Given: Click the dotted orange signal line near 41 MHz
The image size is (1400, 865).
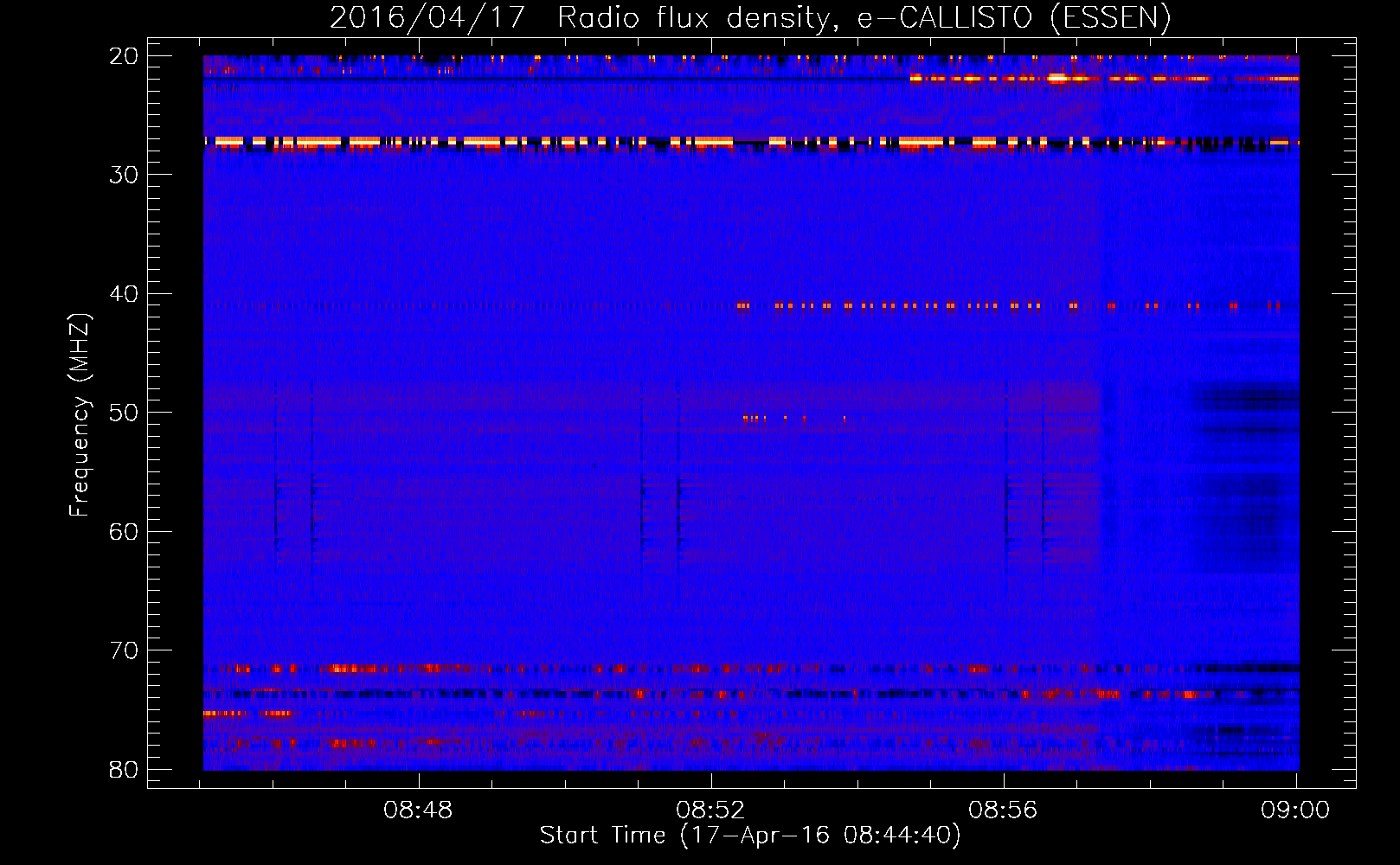Looking at the screenshot, I should tap(1008, 305).
